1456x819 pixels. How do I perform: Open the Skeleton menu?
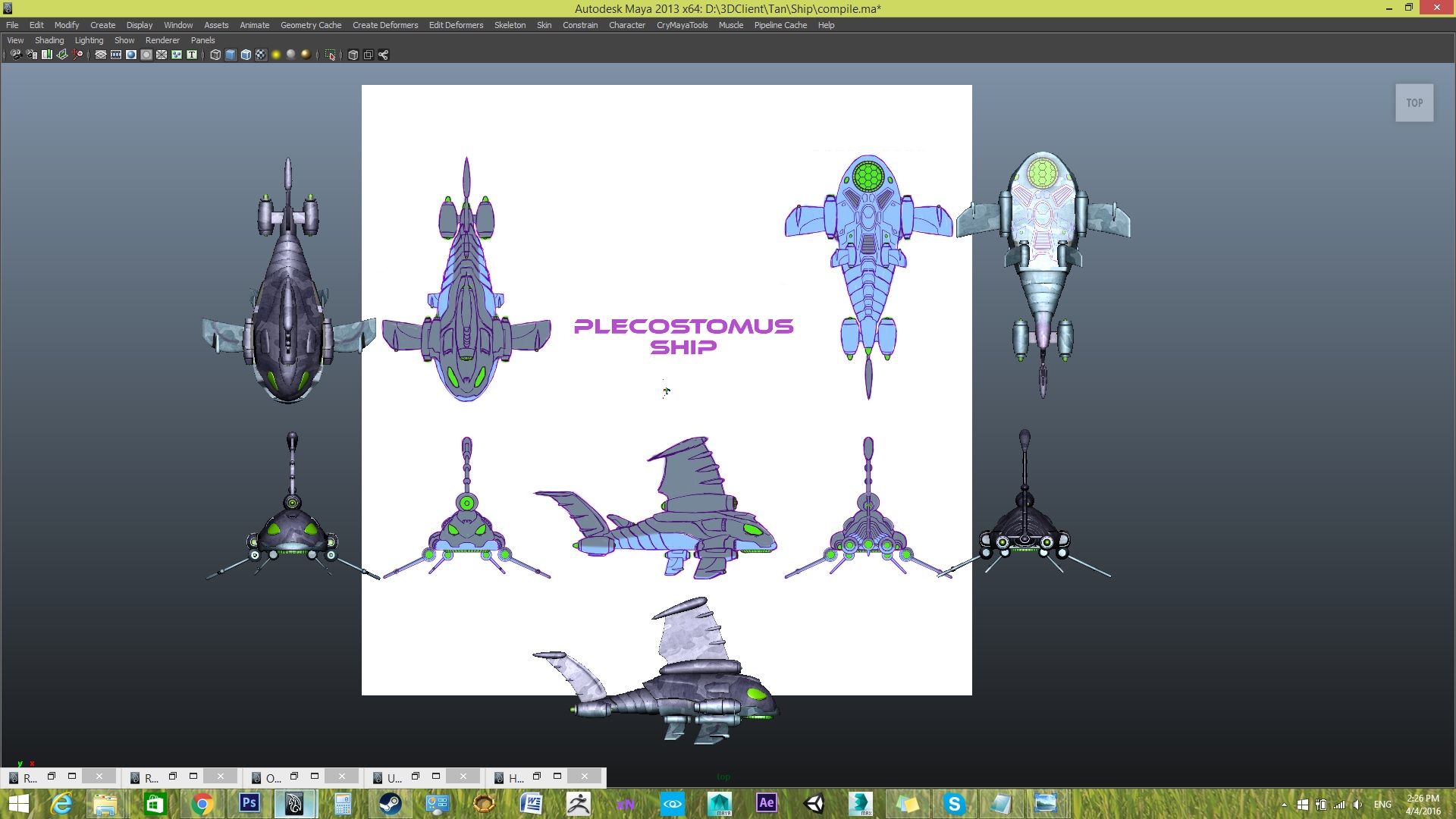pyautogui.click(x=510, y=25)
